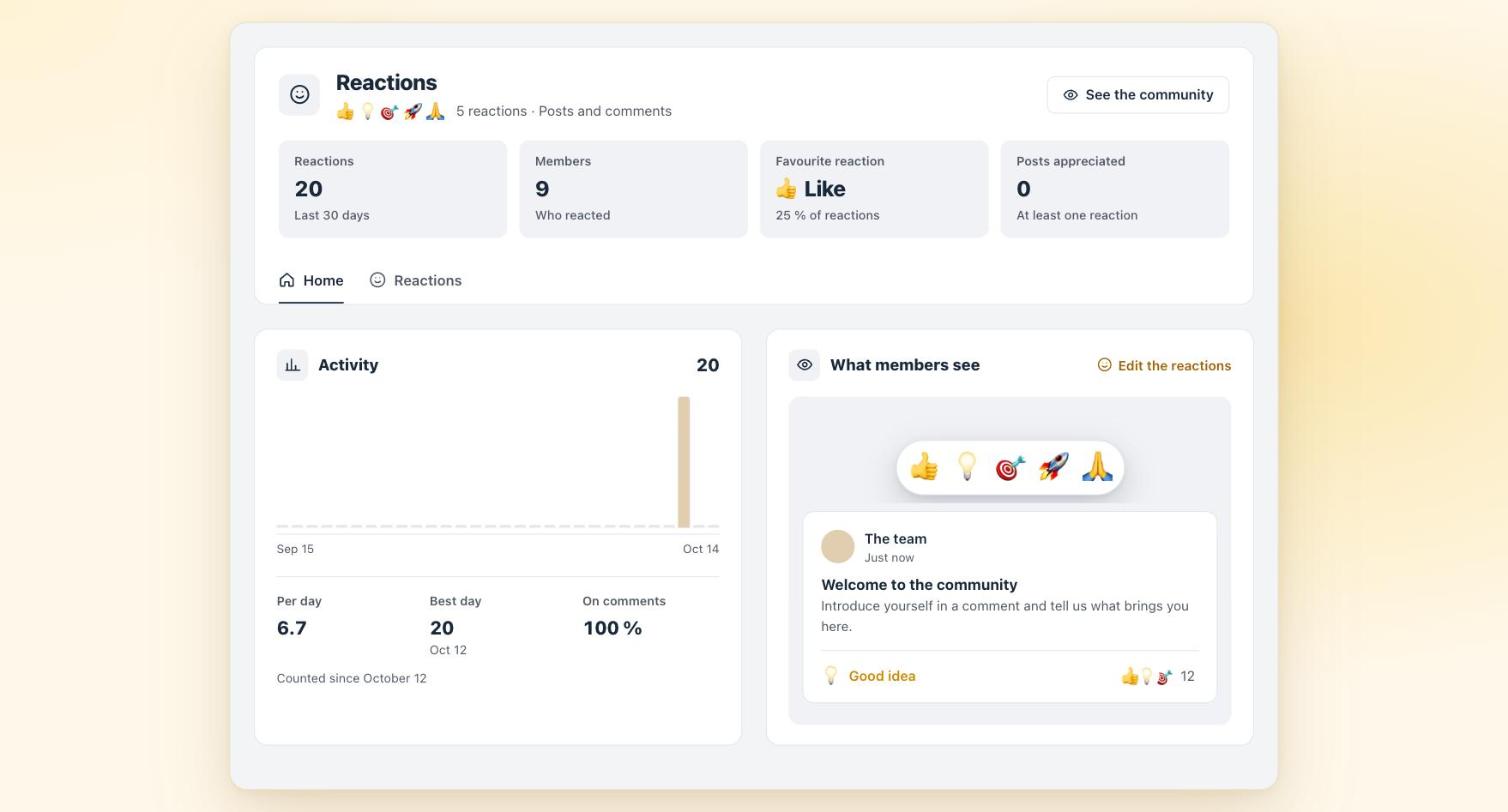Click the bar chart icon beside Activity
1508x812 pixels.
[x=292, y=365]
